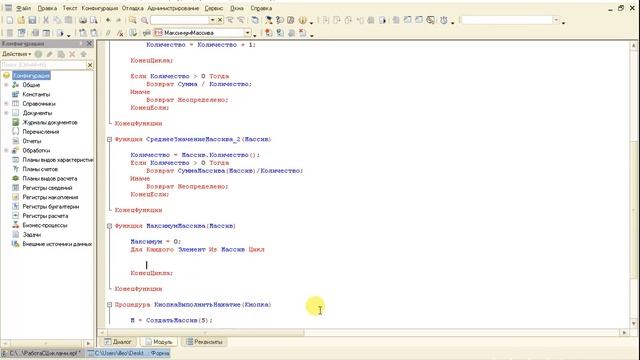This screenshot has height=360, width=640.
Task: Switch to the Форма window tab
Action: [x=129, y=353]
